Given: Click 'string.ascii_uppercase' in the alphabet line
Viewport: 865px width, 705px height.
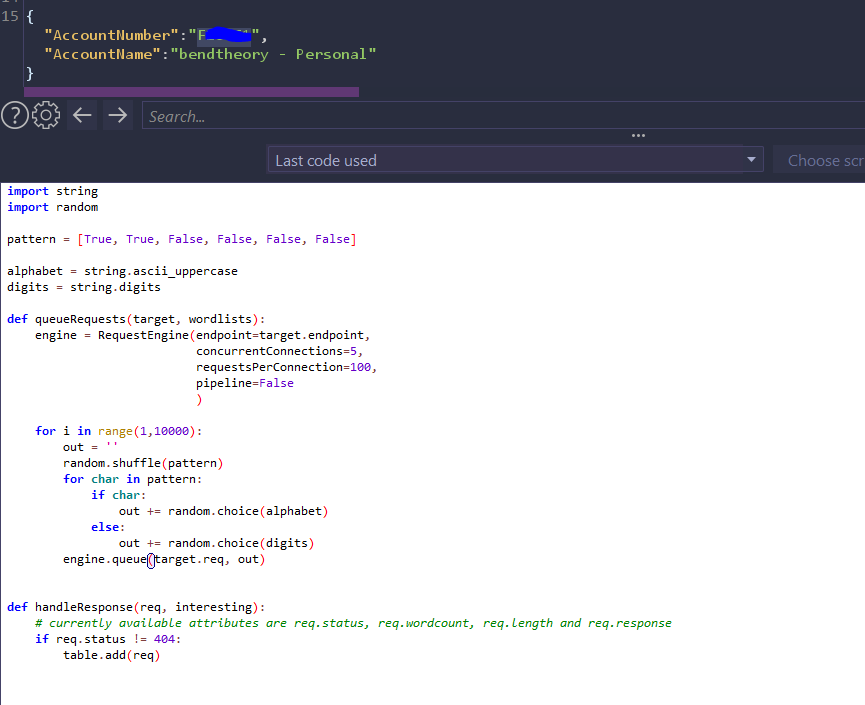Looking at the screenshot, I should pyautogui.click(x=161, y=271).
